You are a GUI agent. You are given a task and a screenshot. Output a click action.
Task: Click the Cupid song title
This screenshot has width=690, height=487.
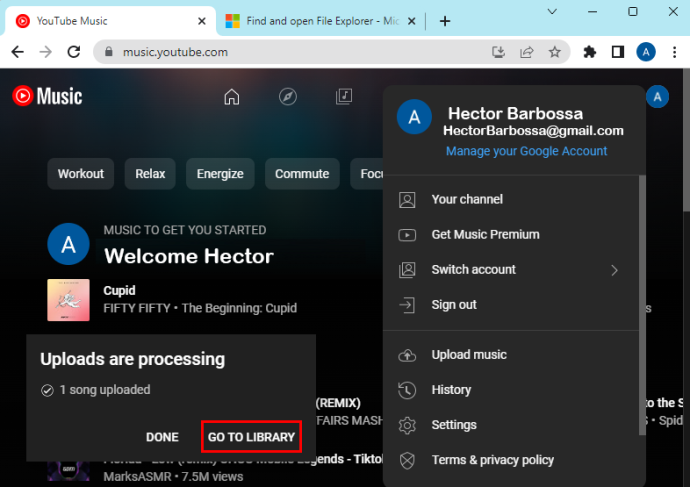(x=119, y=291)
